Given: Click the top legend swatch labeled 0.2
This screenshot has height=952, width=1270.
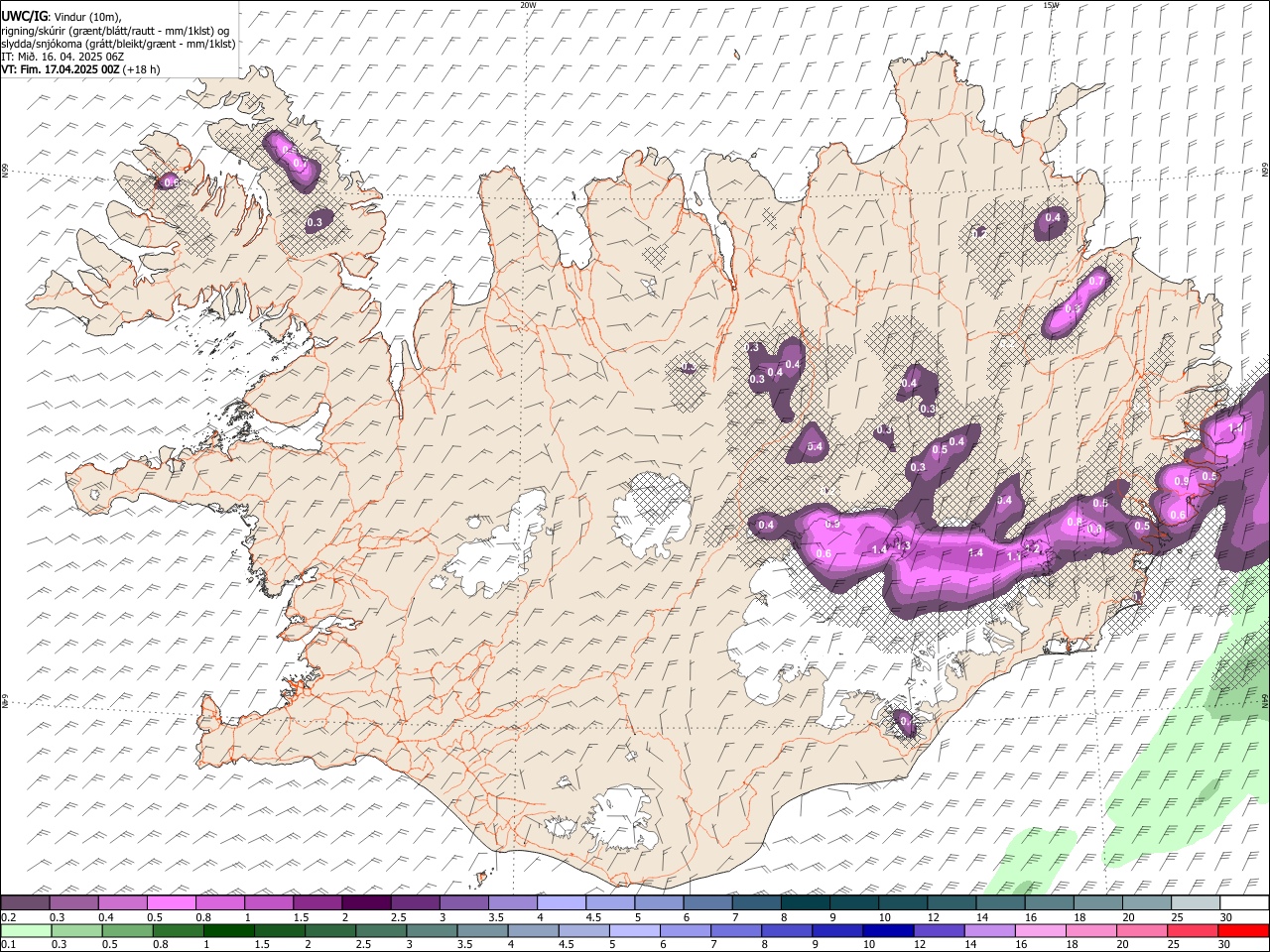Looking at the screenshot, I should click(x=25, y=903).
